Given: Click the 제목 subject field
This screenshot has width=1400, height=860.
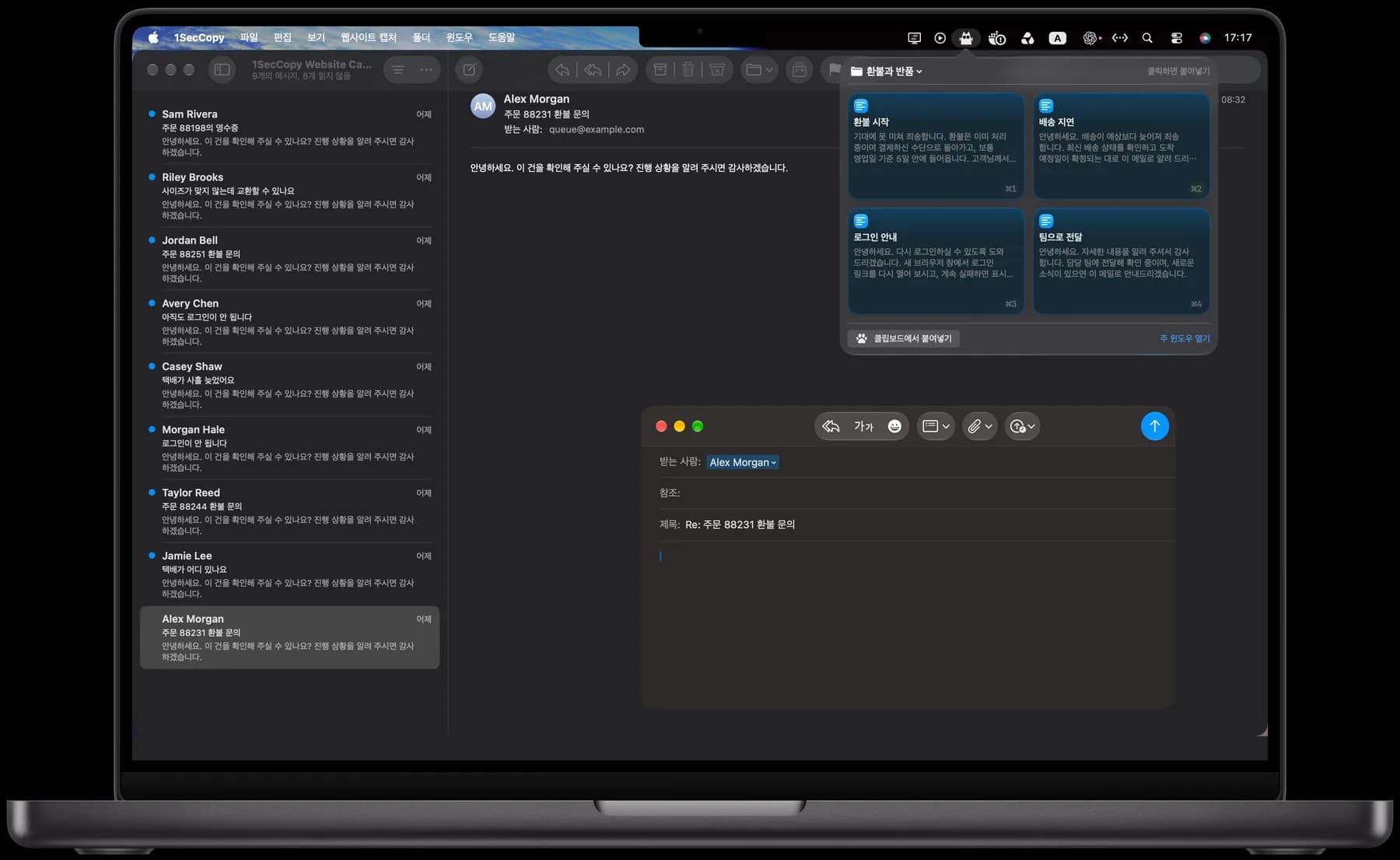Looking at the screenshot, I should pos(916,525).
